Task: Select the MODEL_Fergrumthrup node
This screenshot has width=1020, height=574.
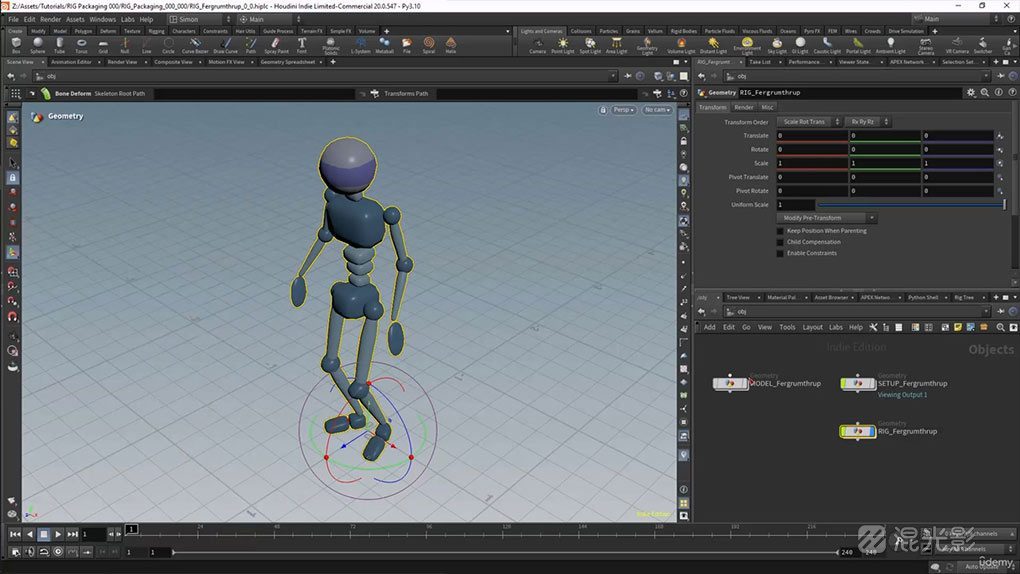Action: coord(731,383)
